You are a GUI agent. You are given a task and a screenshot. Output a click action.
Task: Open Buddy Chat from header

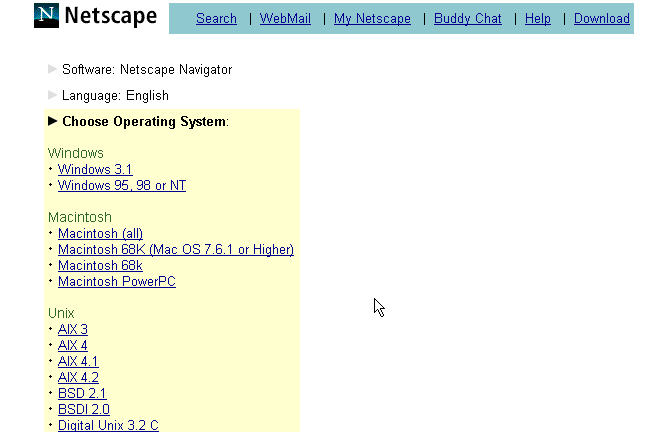point(467,18)
